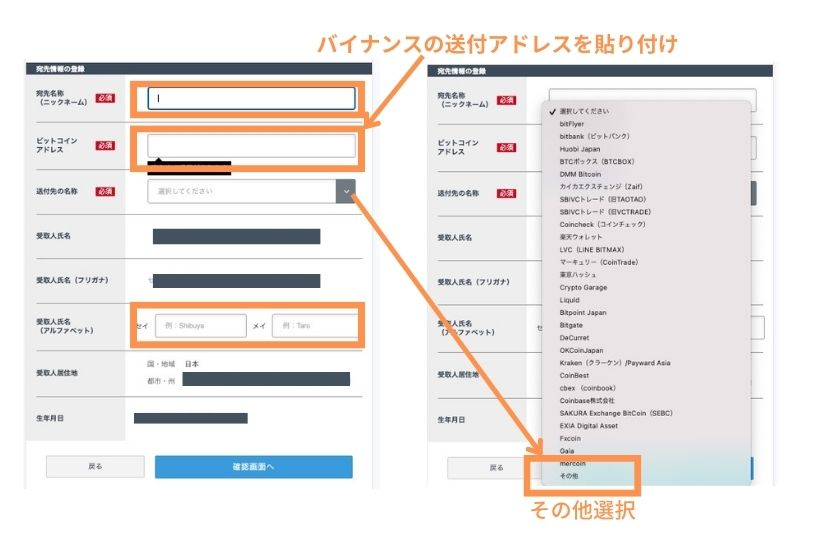Select BTCボックス（BTCBOX） option
Screen dimensions: 840x560
pyautogui.click(x=596, y=162)
